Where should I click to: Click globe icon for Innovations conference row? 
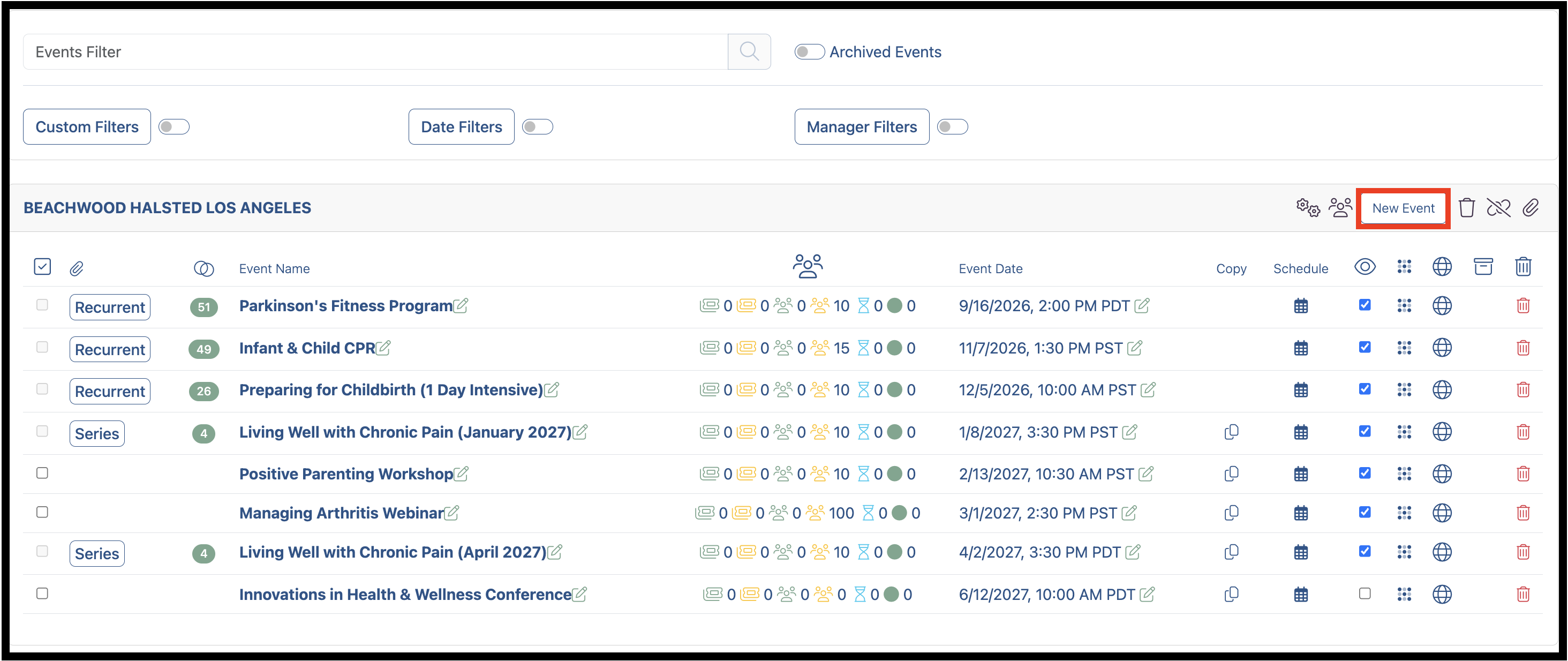tap(1442, 594)
